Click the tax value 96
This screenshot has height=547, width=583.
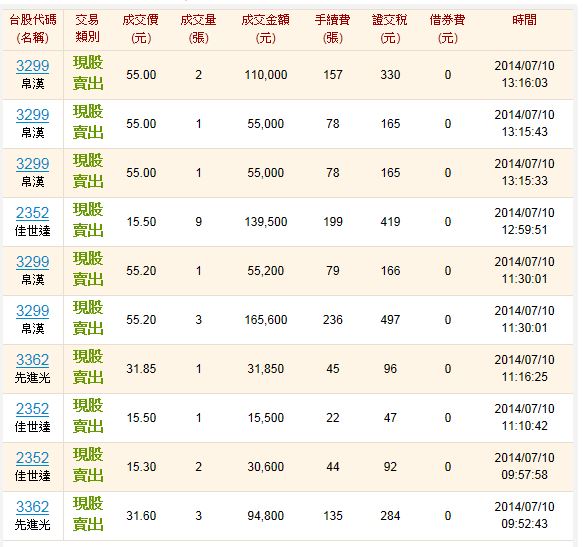pos(390,369)
